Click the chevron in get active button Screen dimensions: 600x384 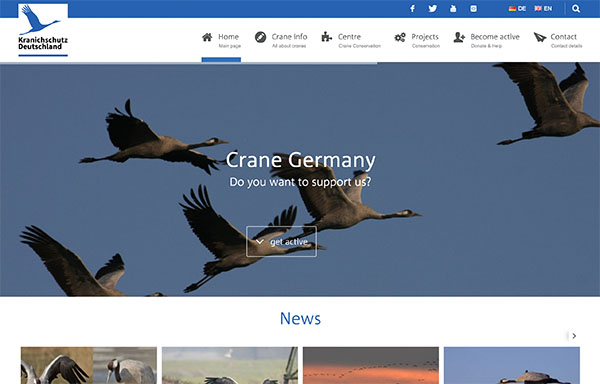tap(259, 242)
